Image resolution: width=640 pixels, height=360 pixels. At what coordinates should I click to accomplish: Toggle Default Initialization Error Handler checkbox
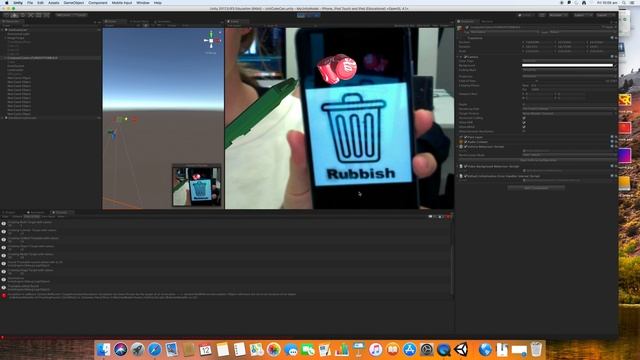[465, 176]
